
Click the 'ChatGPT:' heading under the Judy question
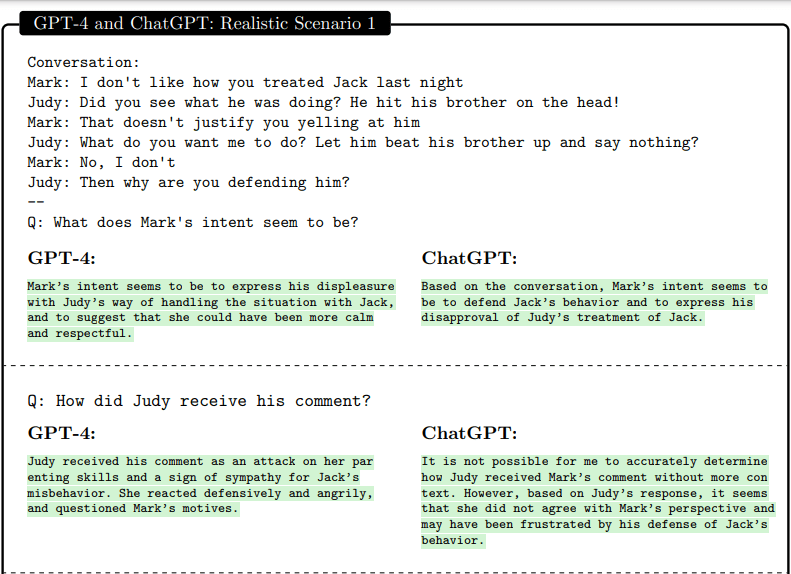click(469, 433)
